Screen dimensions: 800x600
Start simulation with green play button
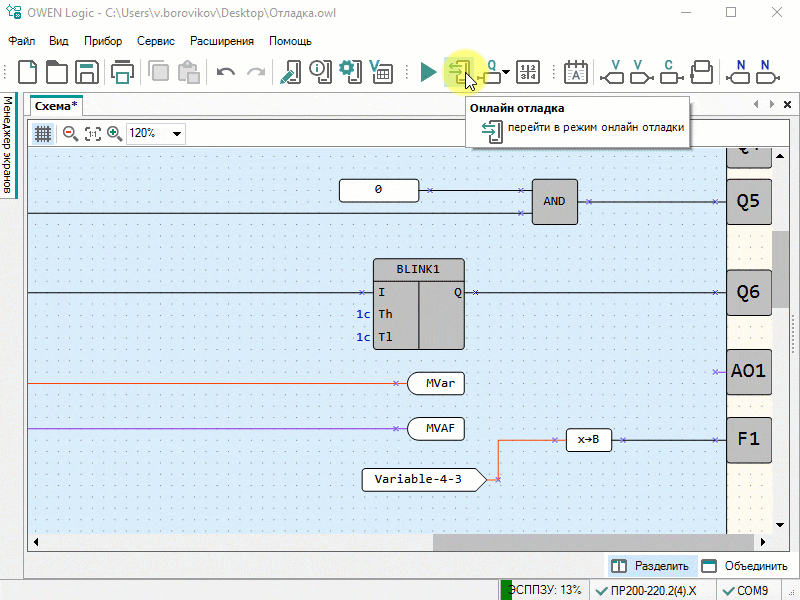pos(428,72)
